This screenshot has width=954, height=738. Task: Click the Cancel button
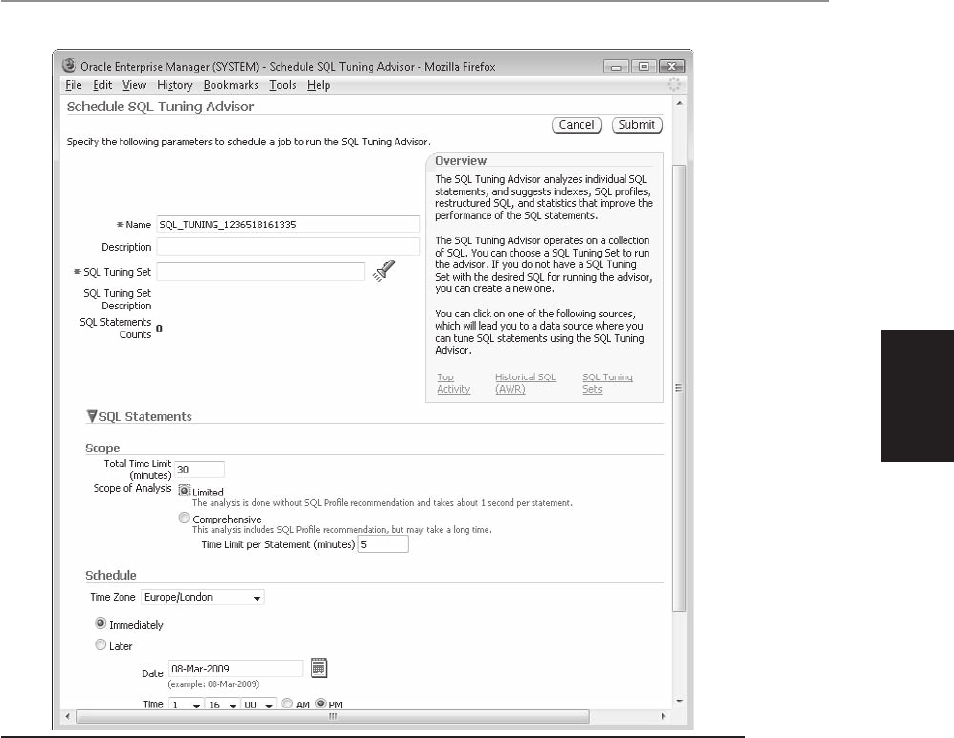[577, 125]
